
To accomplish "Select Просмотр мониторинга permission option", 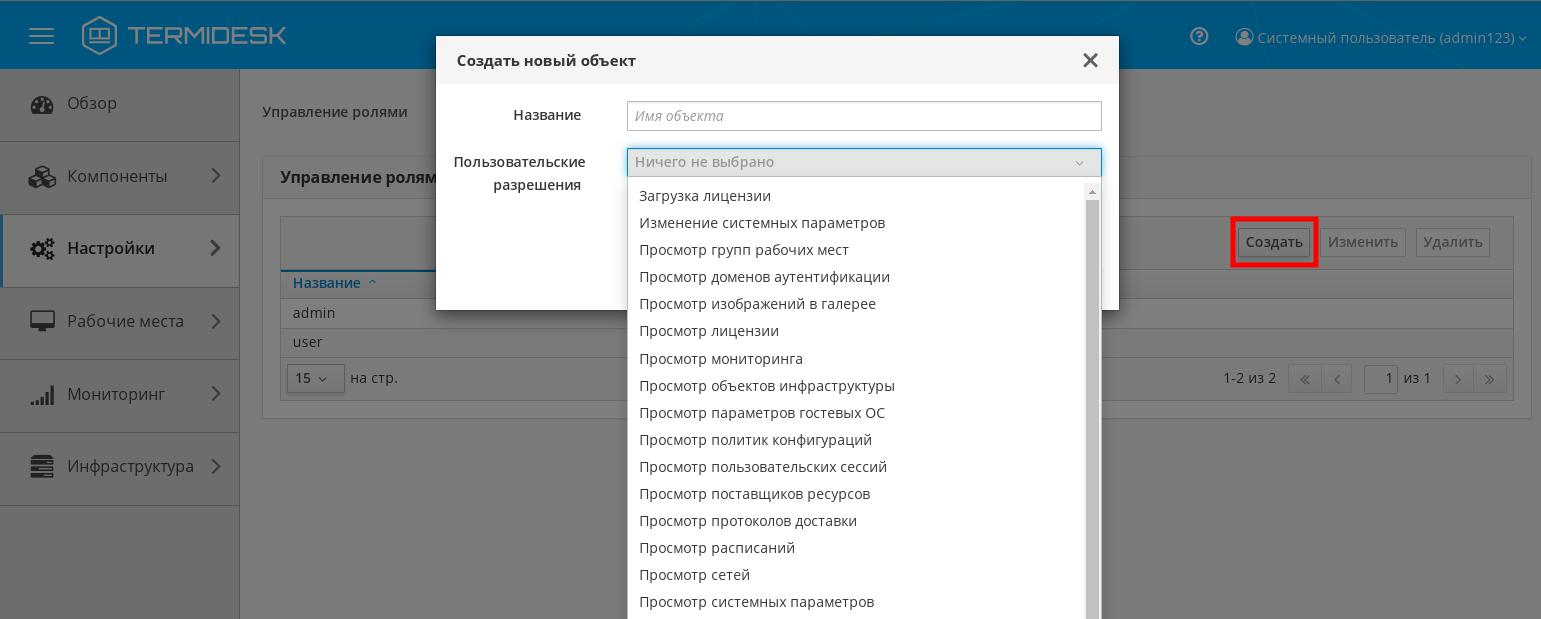I will [720, 359].
